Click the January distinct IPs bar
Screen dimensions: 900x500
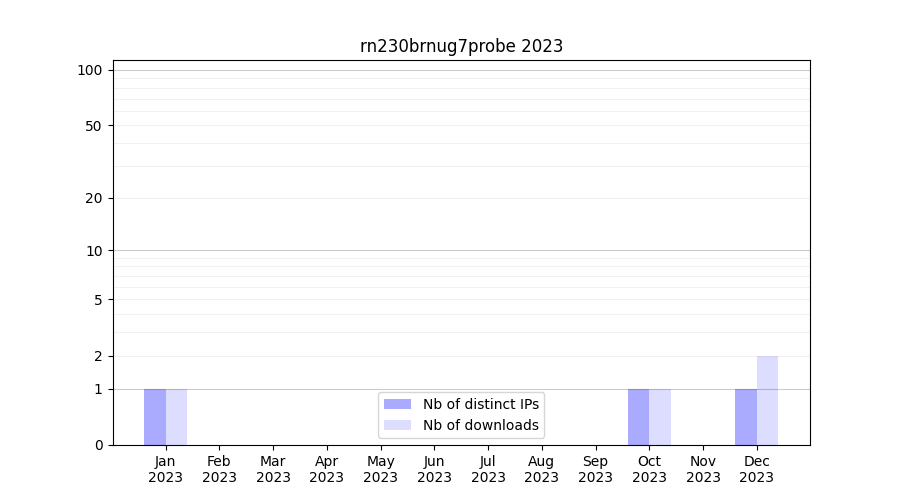pyautogui.click(x=155, y=417)
